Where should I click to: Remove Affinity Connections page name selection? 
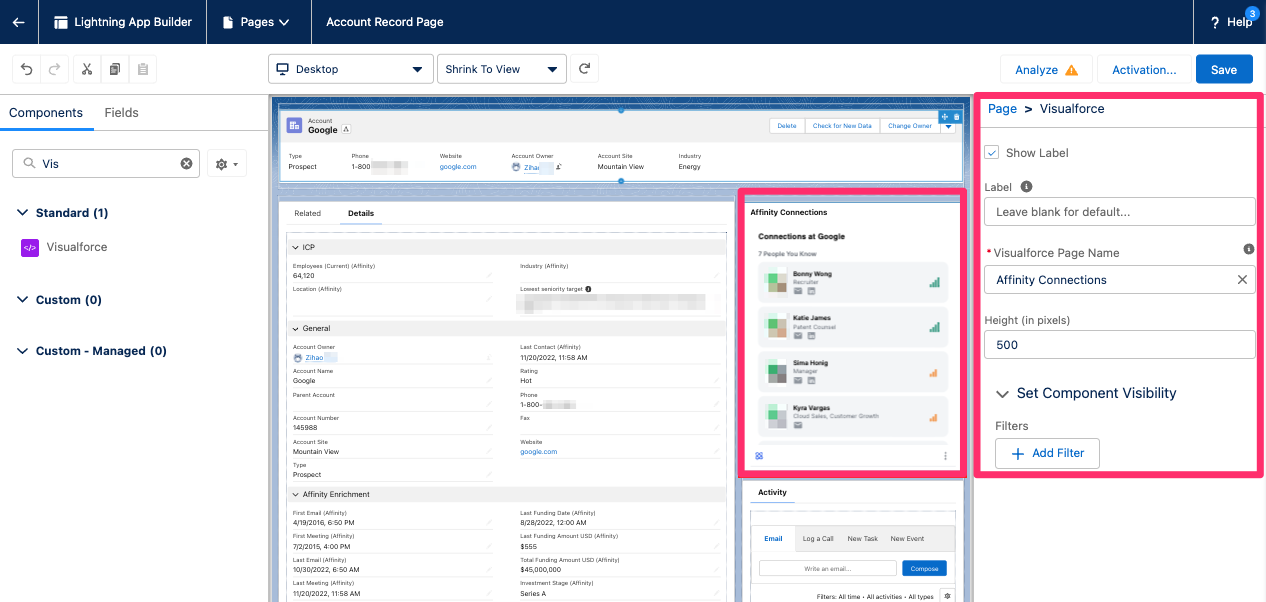tap(1243, 279)
